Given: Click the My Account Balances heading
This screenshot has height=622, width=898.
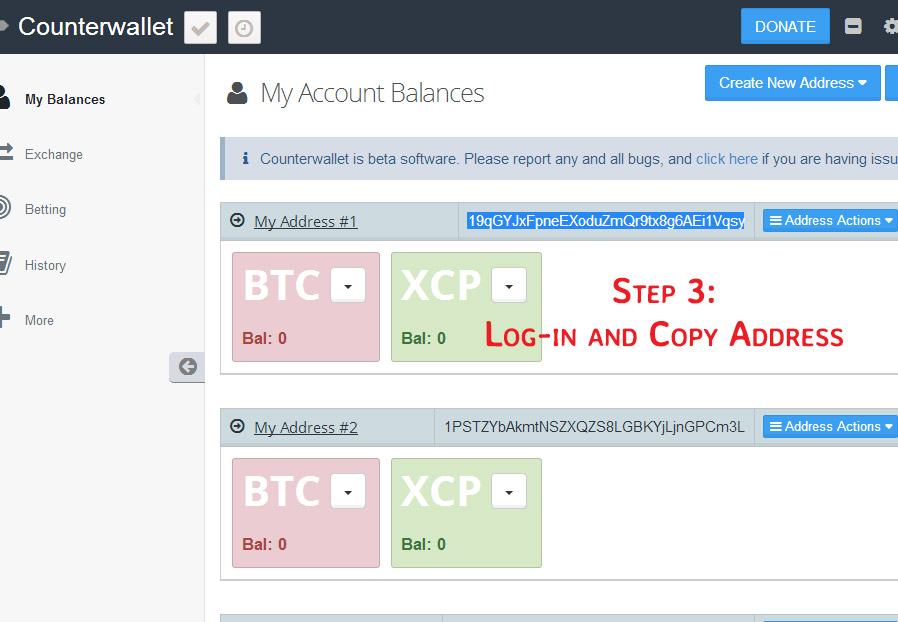Looking at the screenshot, I should pyautogui.click(x=372, y=93).
